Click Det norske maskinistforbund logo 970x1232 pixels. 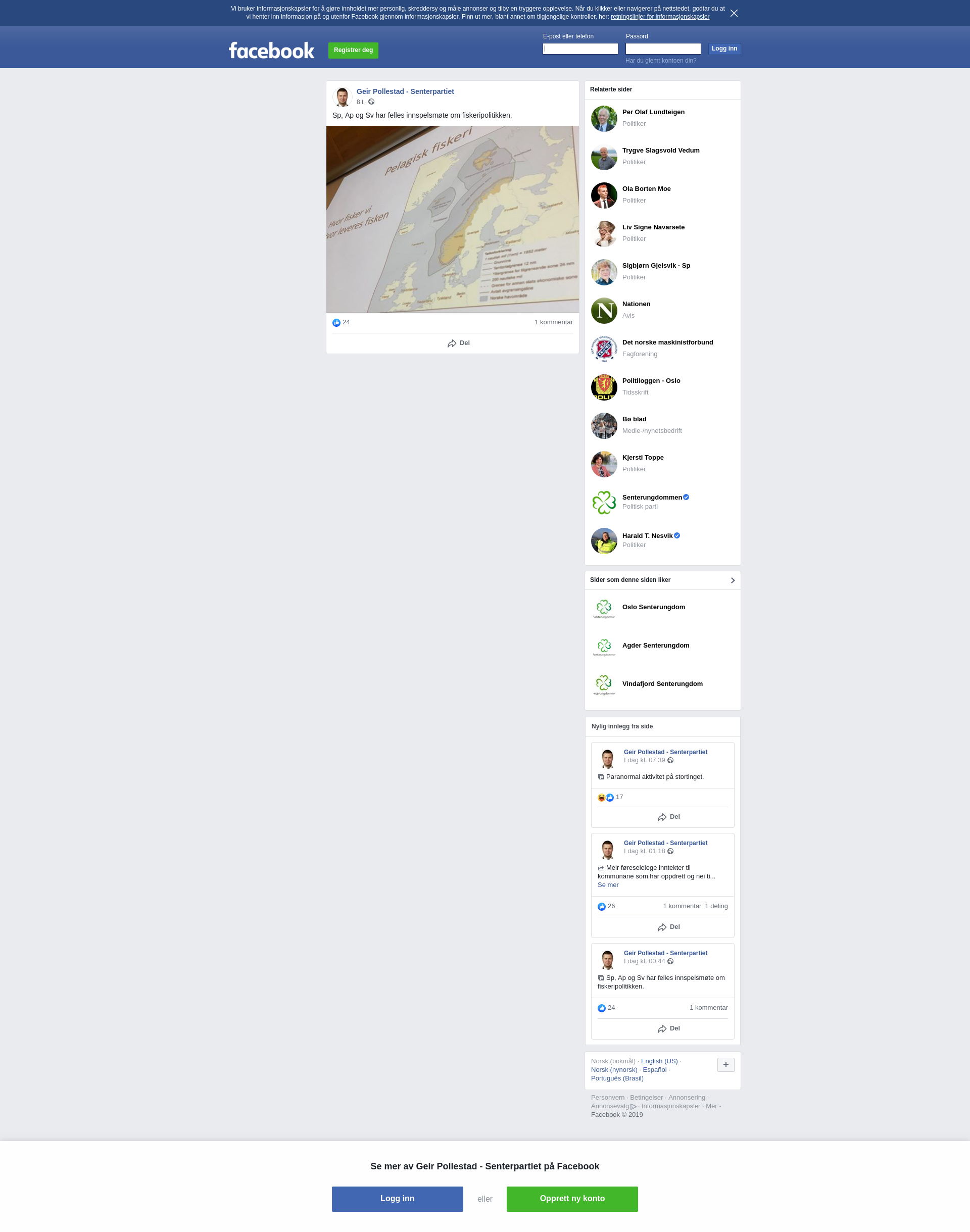(x=604, y=349)
